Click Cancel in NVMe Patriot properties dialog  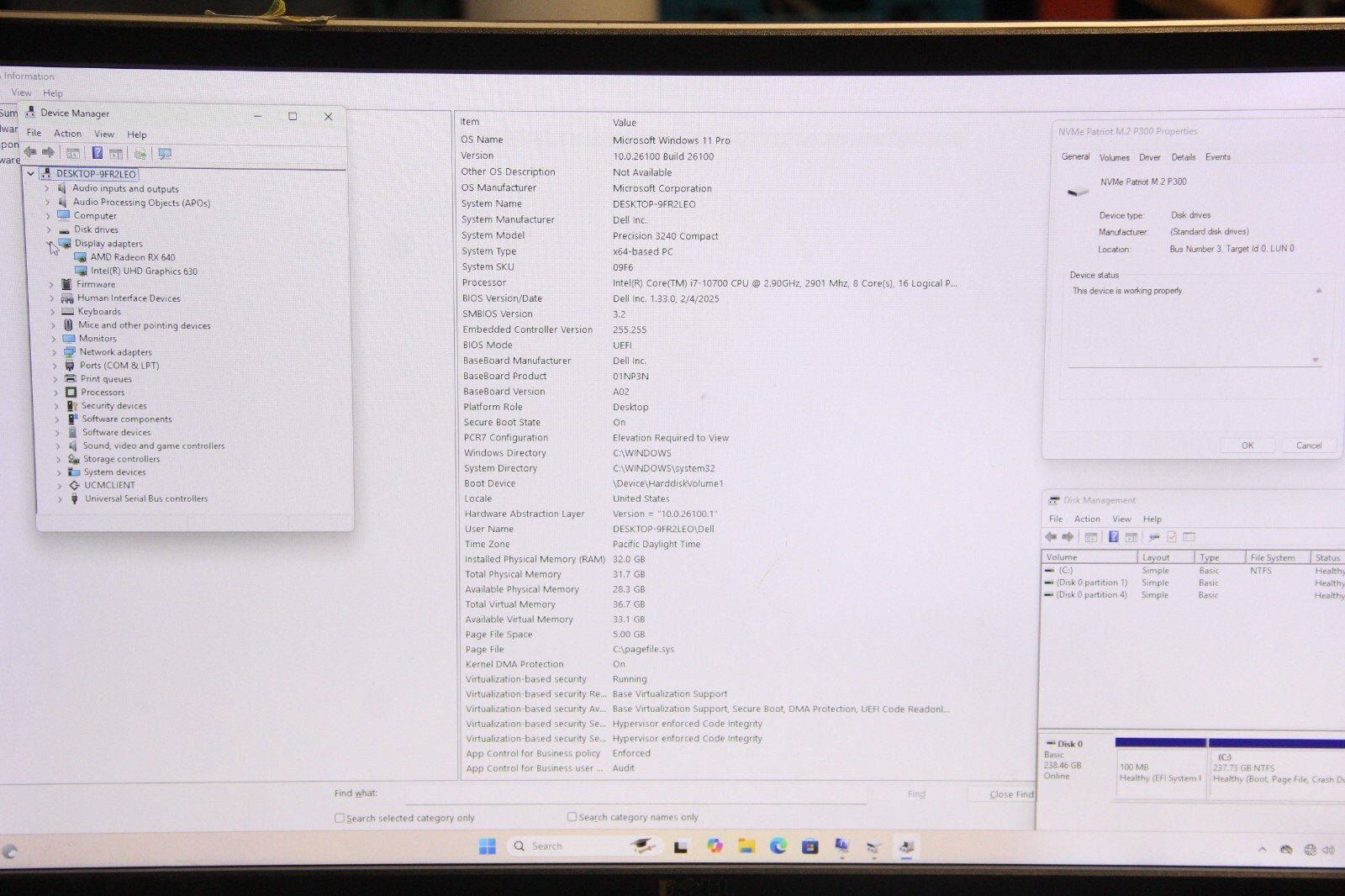[1309, 445]
